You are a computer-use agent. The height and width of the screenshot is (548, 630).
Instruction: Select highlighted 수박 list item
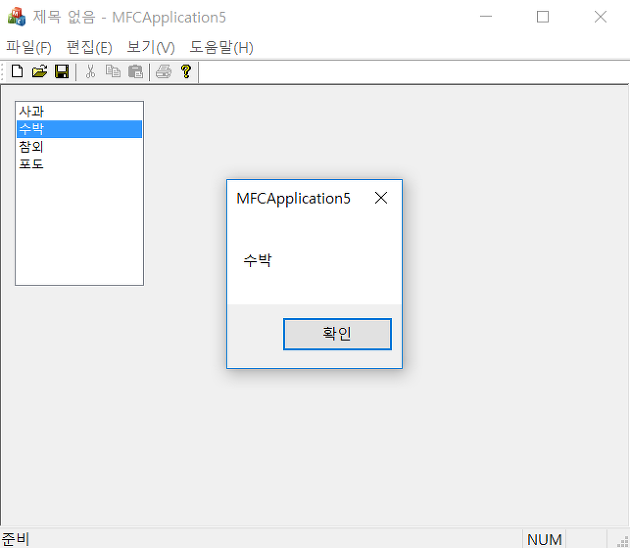pyautogui.click(x=79, y=129)
